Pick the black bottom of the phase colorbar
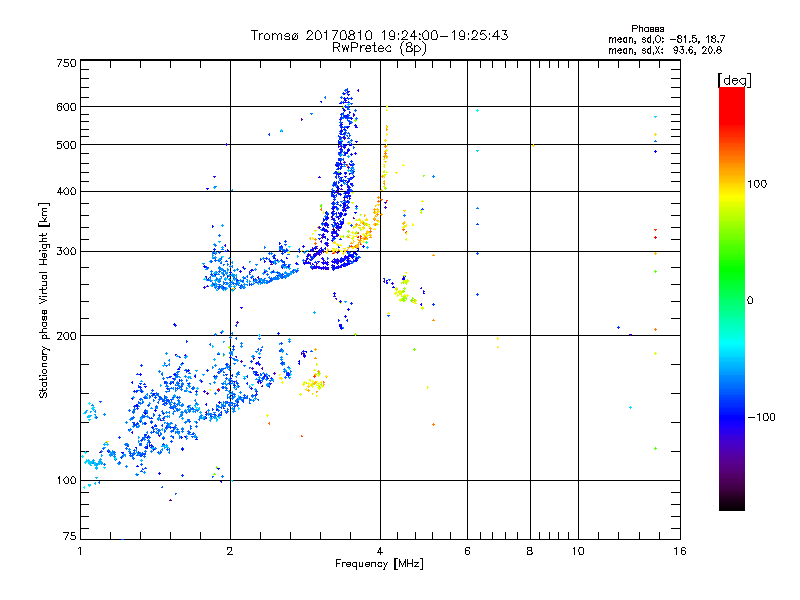The image size is (800, 600). 732,506
